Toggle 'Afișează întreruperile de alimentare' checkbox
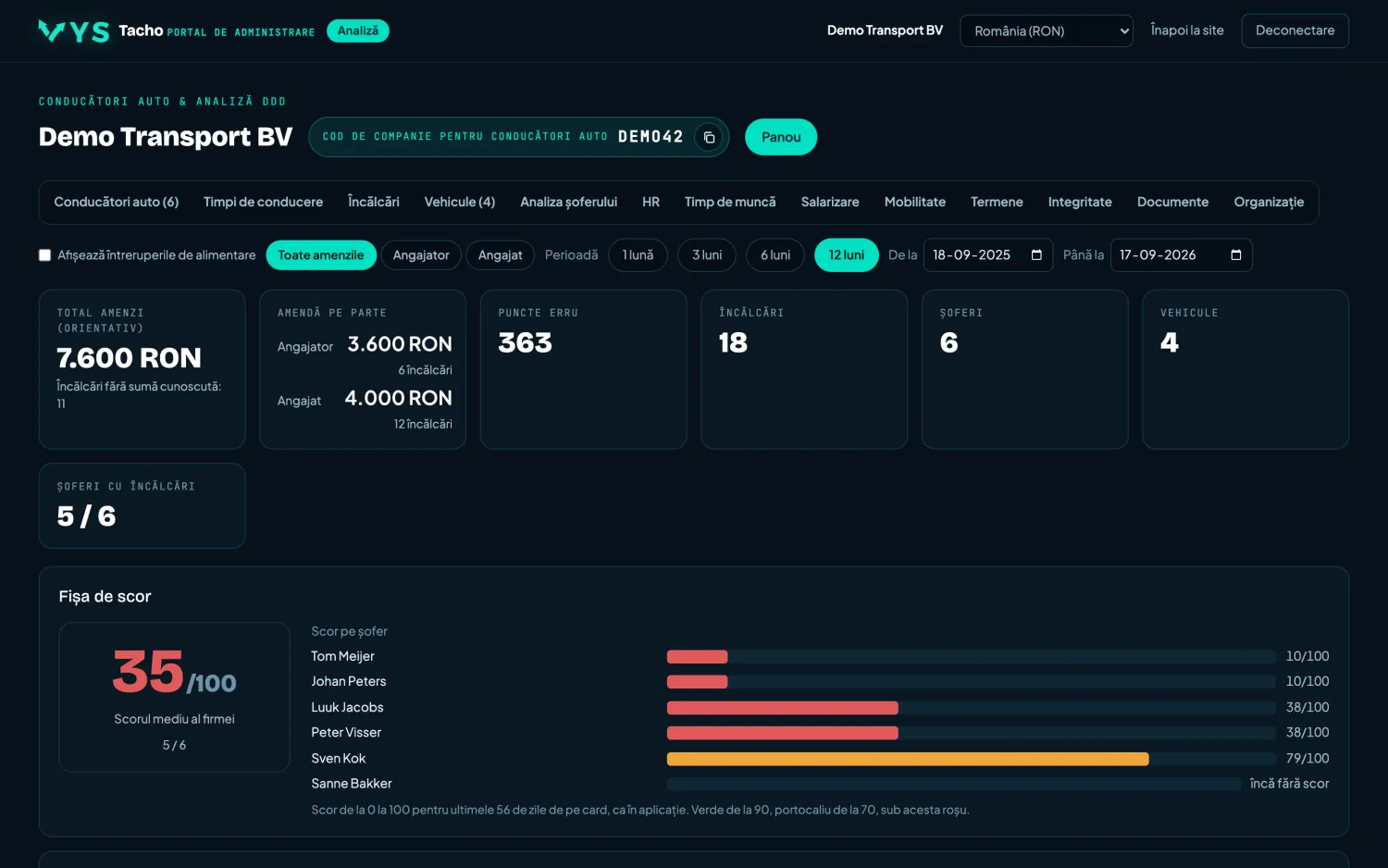This screenshot has height=868, width=1388. pyautogui.click(x=44, y=255)
